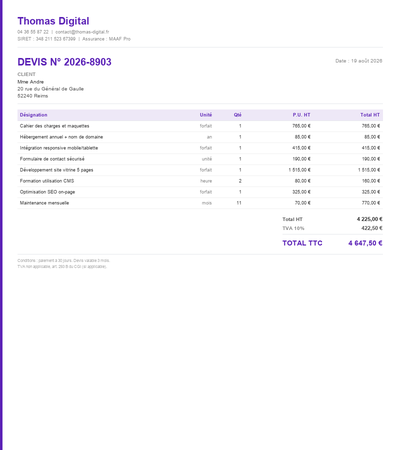Click the "Total HT" column header
The image size is (400, 450).
point(370,115)
